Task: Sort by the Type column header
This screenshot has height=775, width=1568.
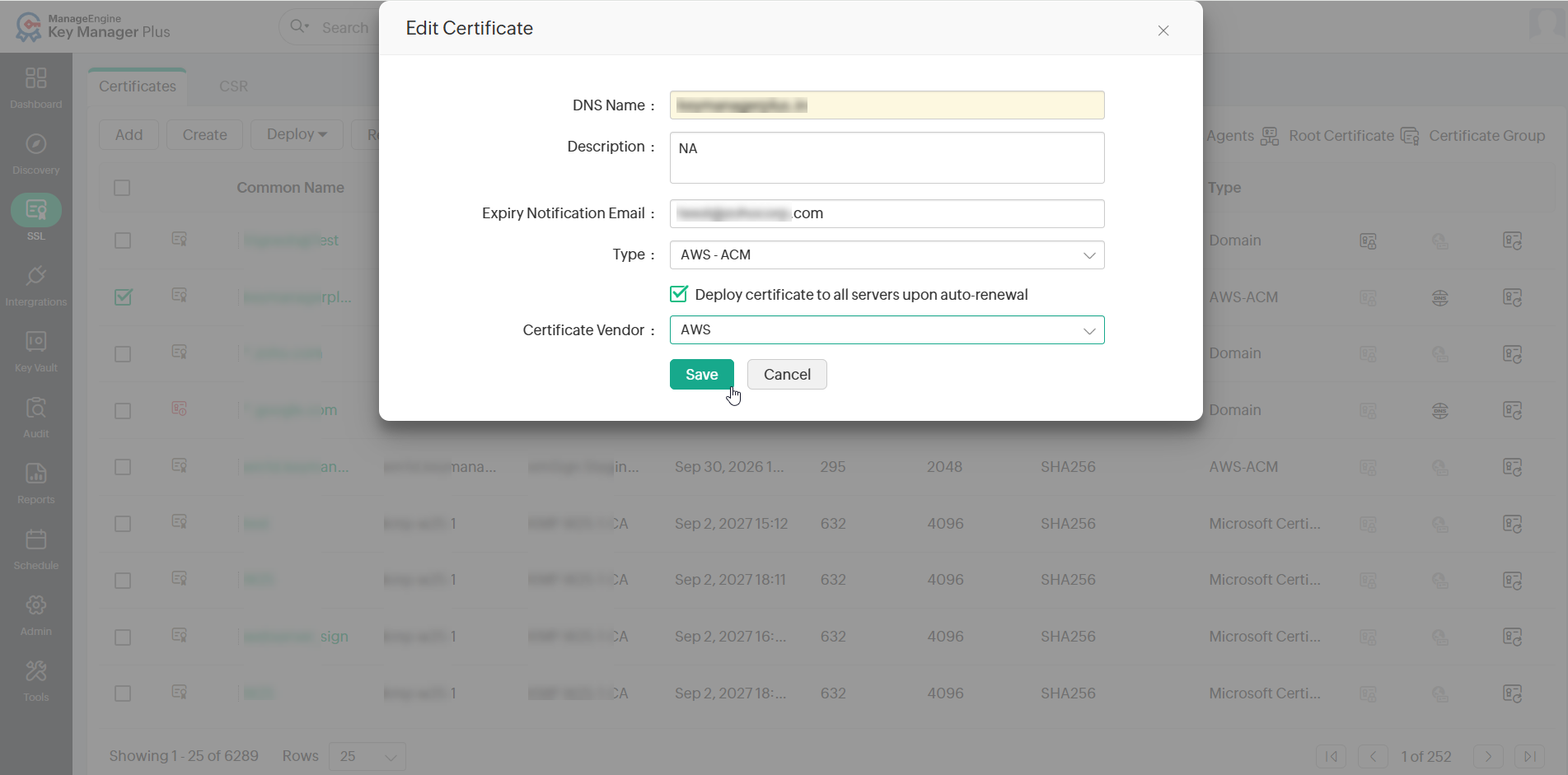Action: 1224,188
